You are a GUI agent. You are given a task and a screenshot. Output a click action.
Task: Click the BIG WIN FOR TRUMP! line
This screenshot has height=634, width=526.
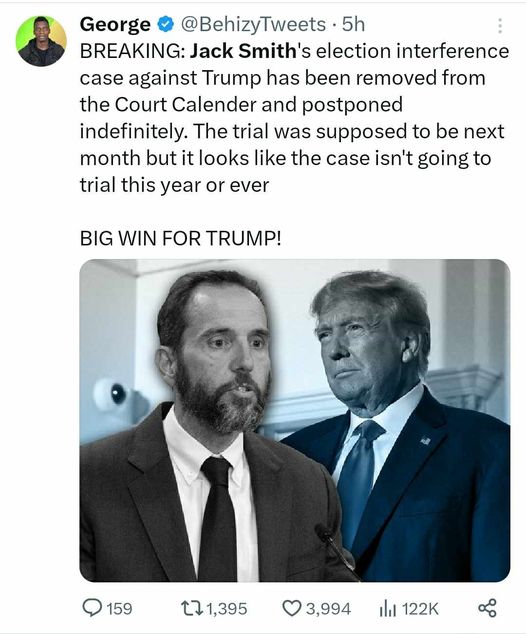[x=180, y=238]
